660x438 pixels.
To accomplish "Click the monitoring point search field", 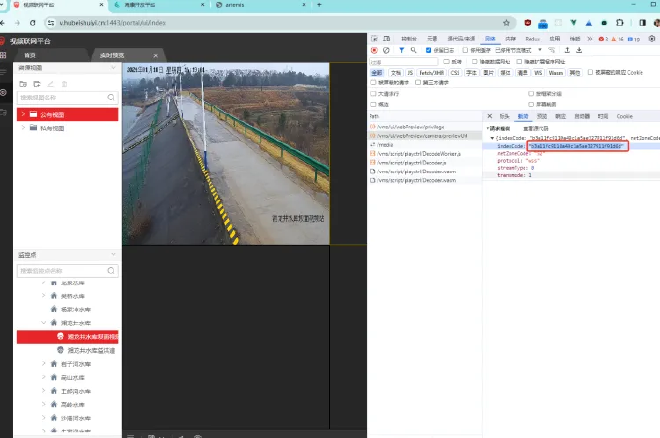I will click(x=67, y=271).
